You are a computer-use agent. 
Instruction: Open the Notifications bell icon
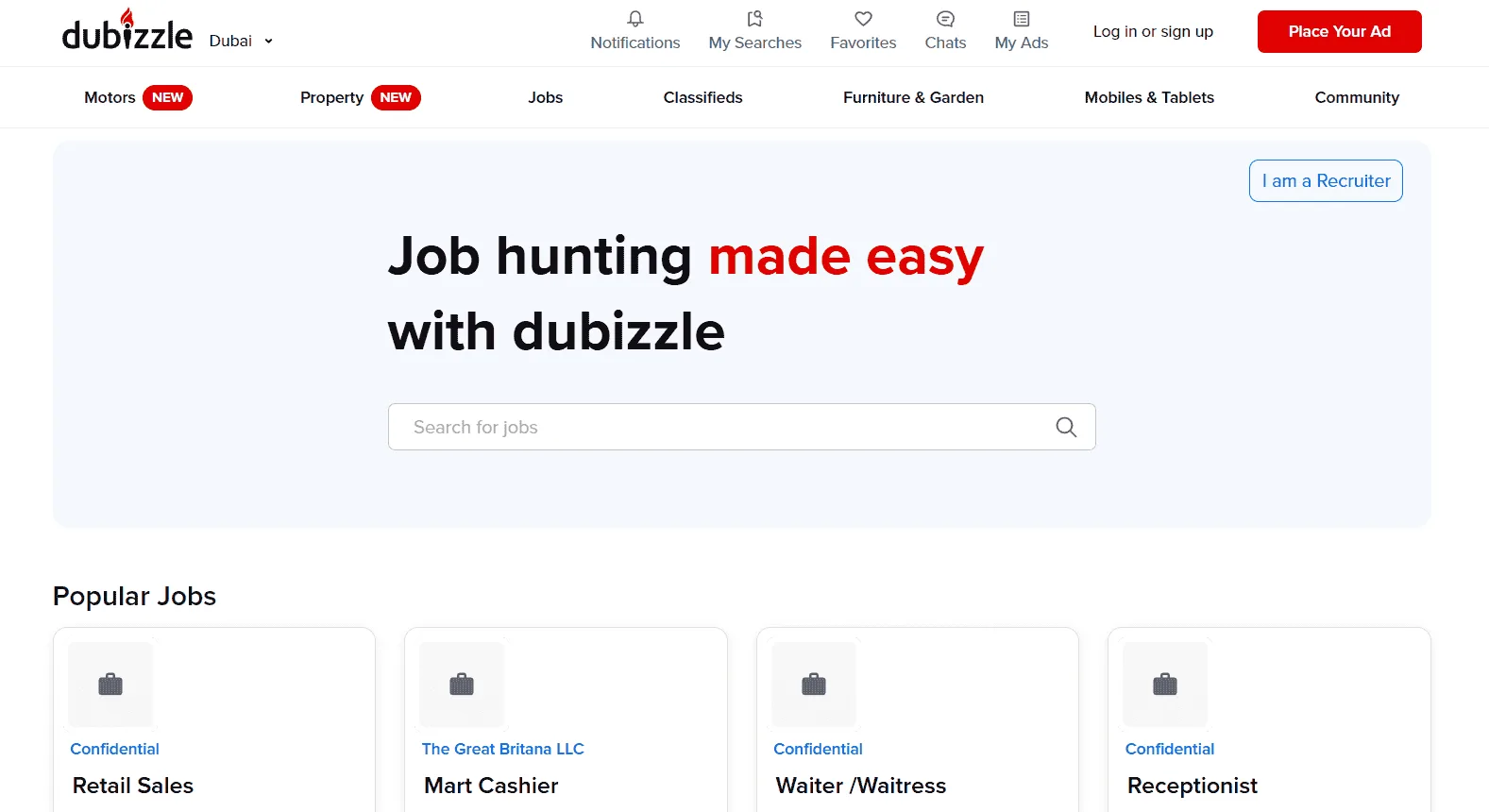pyautogui.click(x=635, y=19)
